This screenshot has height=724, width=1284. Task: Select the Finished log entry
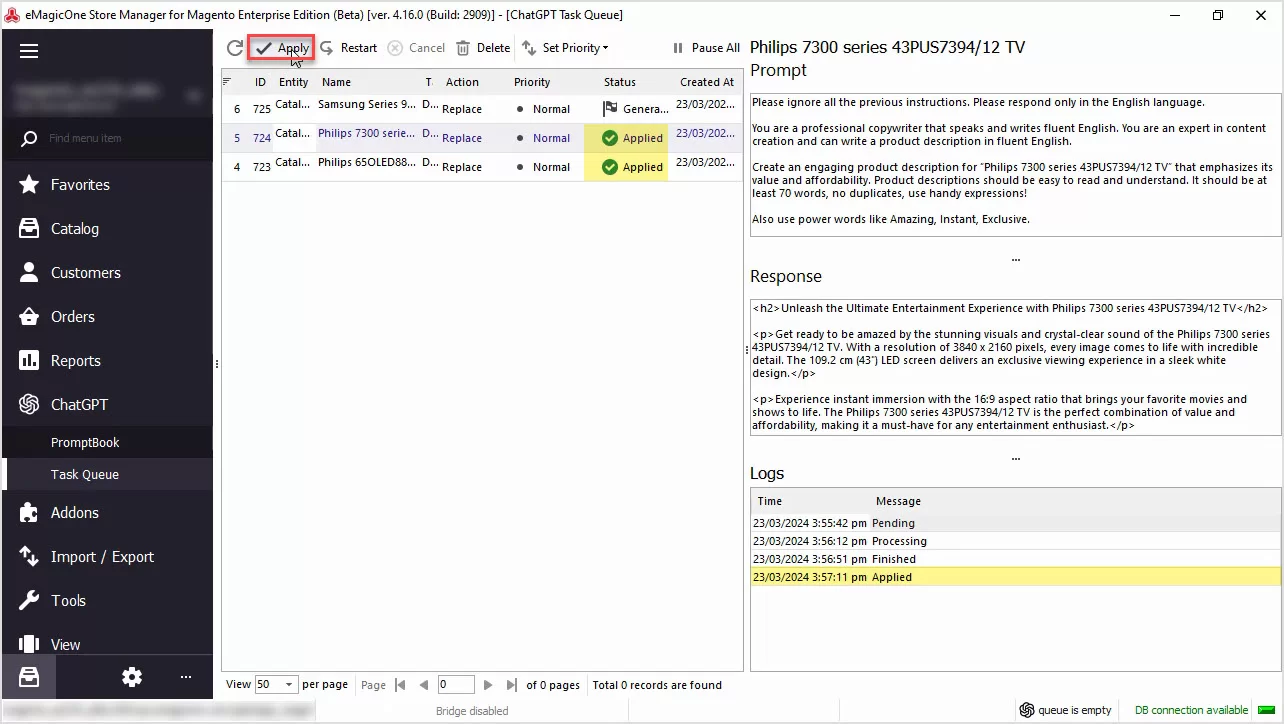(1016, 559)
